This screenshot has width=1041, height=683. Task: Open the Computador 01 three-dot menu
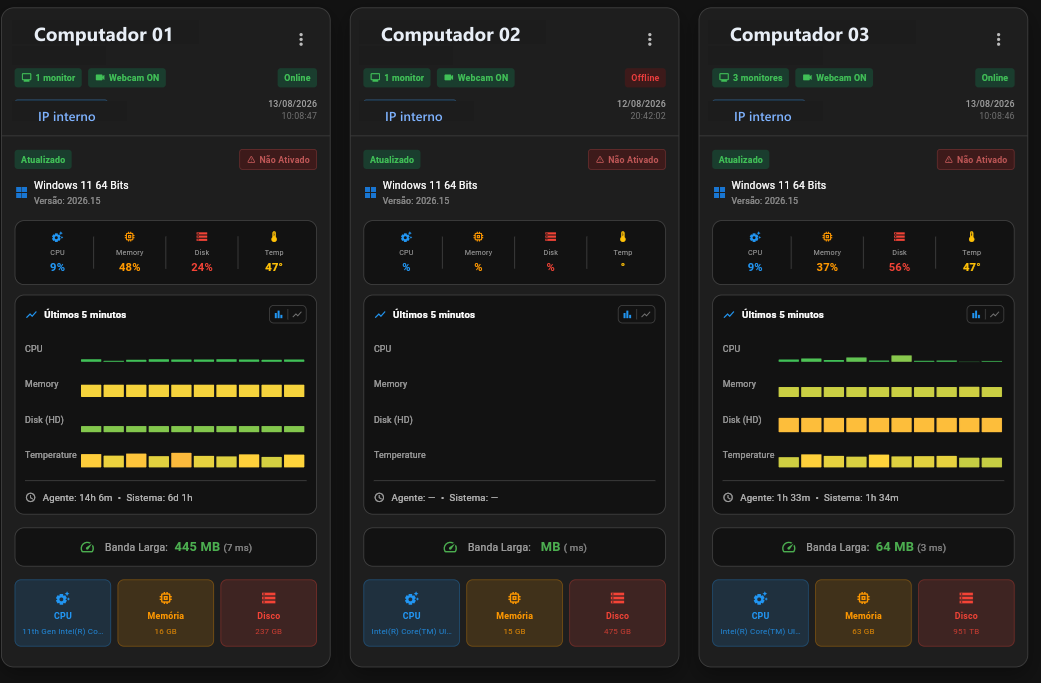click(x=301, y=40)
